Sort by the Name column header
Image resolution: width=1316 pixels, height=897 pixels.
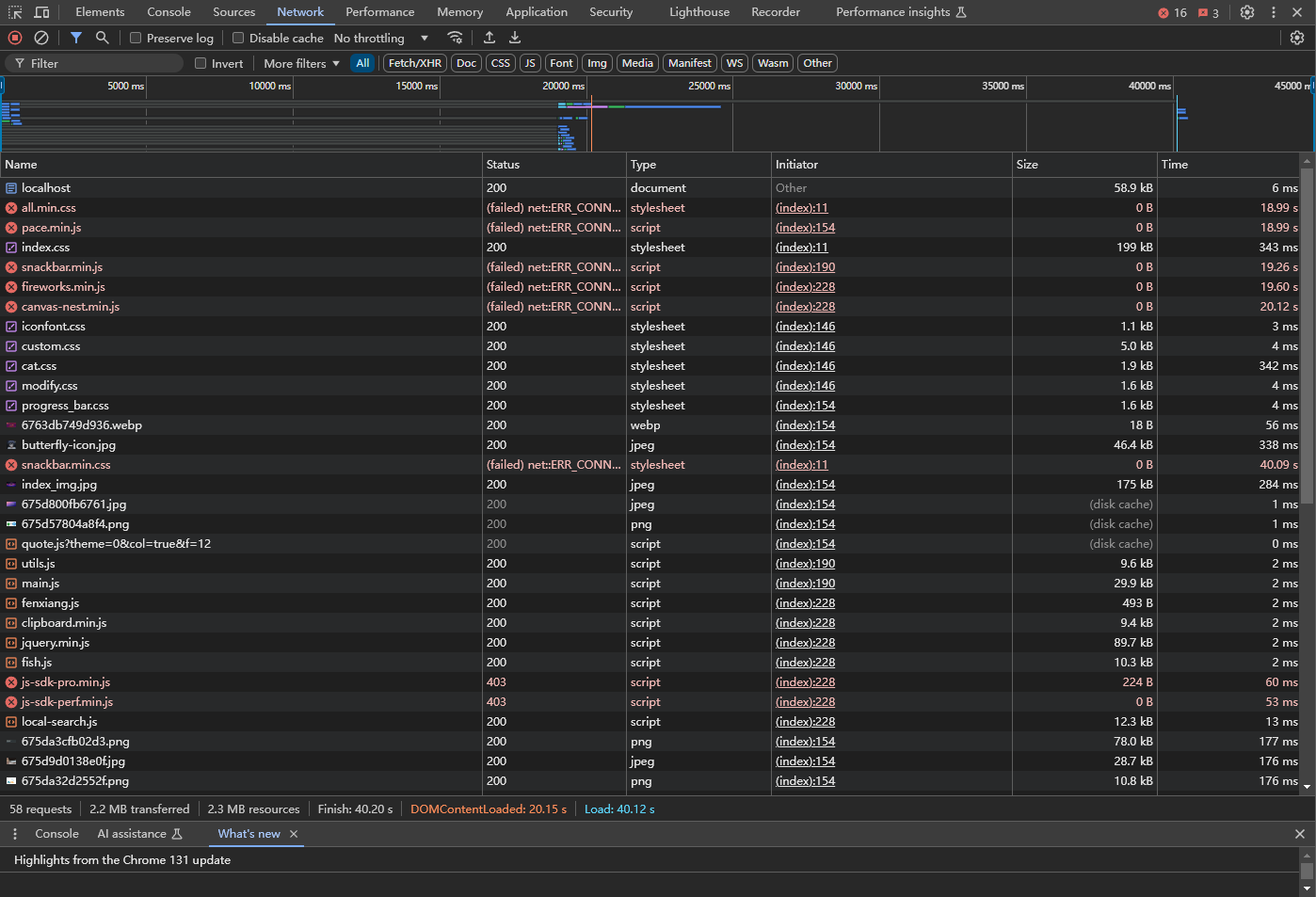click(241, 164)
